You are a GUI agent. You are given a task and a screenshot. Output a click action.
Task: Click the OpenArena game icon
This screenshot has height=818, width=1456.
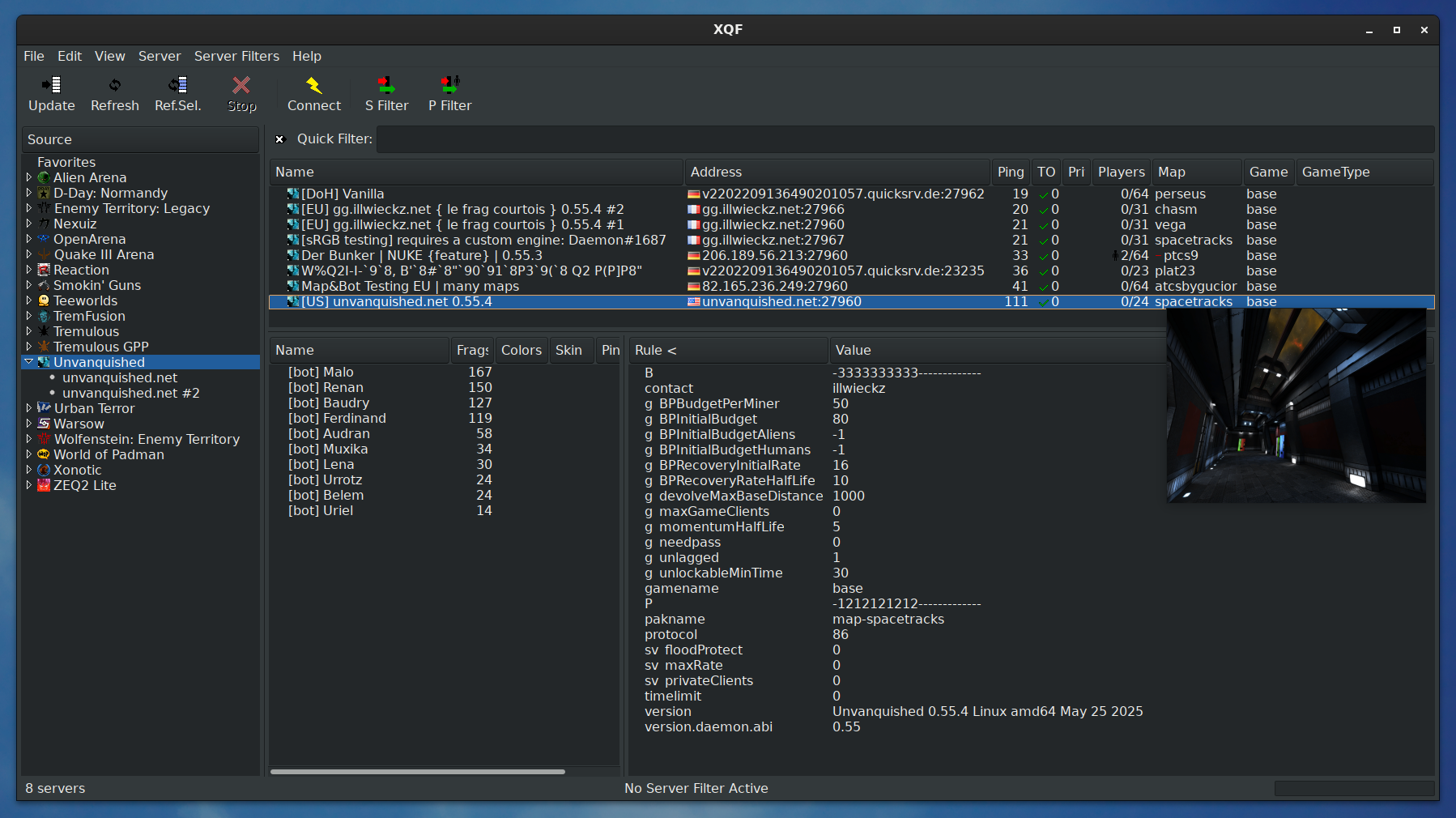tap(45, 239)
